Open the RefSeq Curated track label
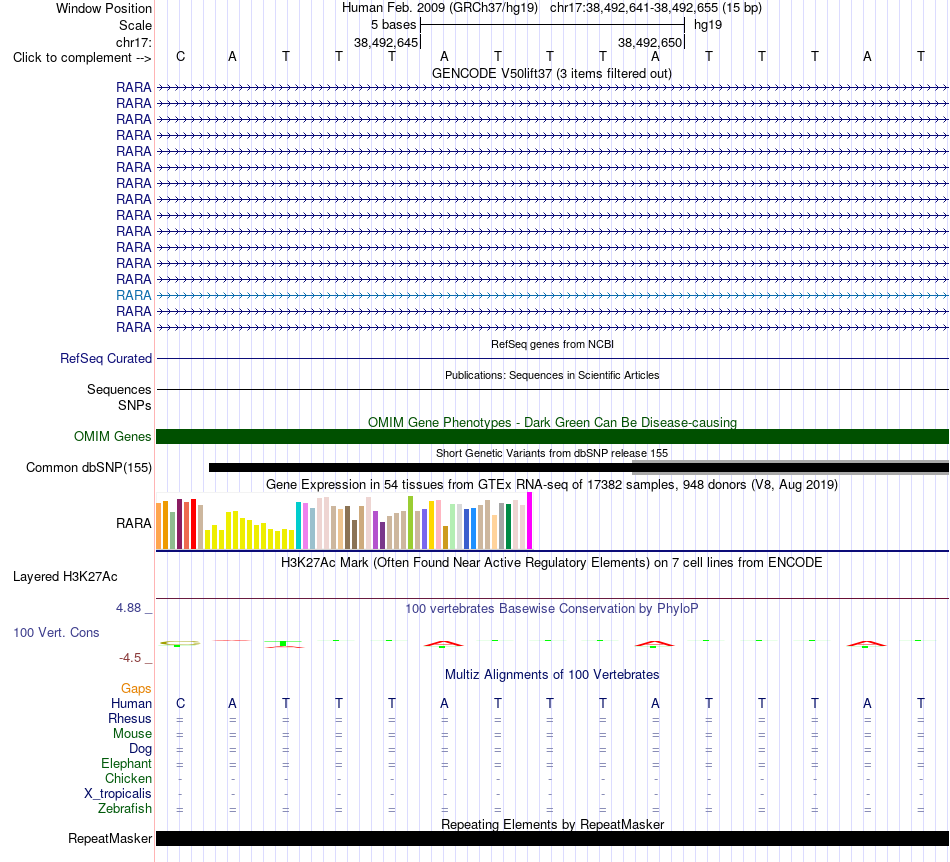 [105, 359]
